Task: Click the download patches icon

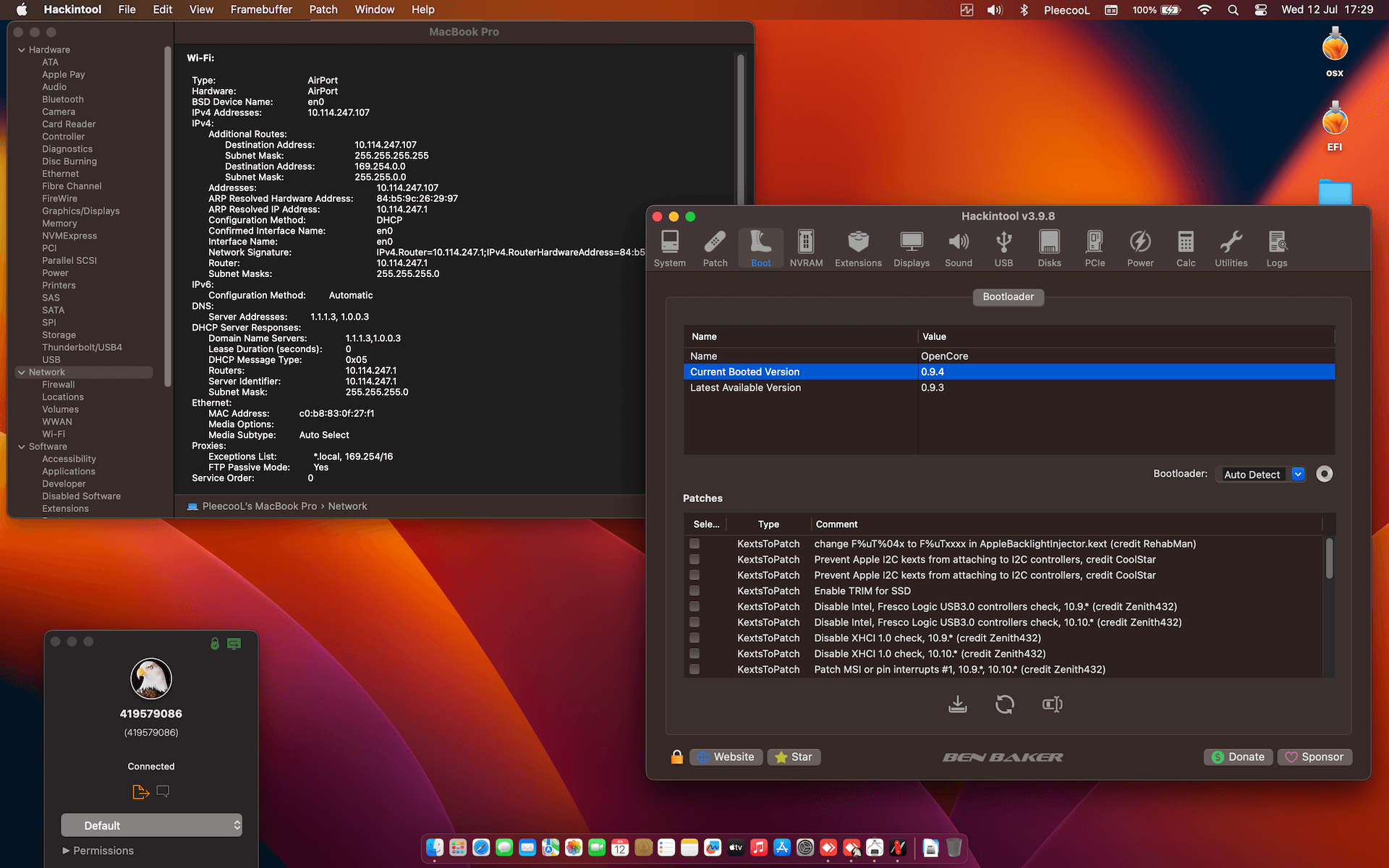Action: [x=958, y=705]
